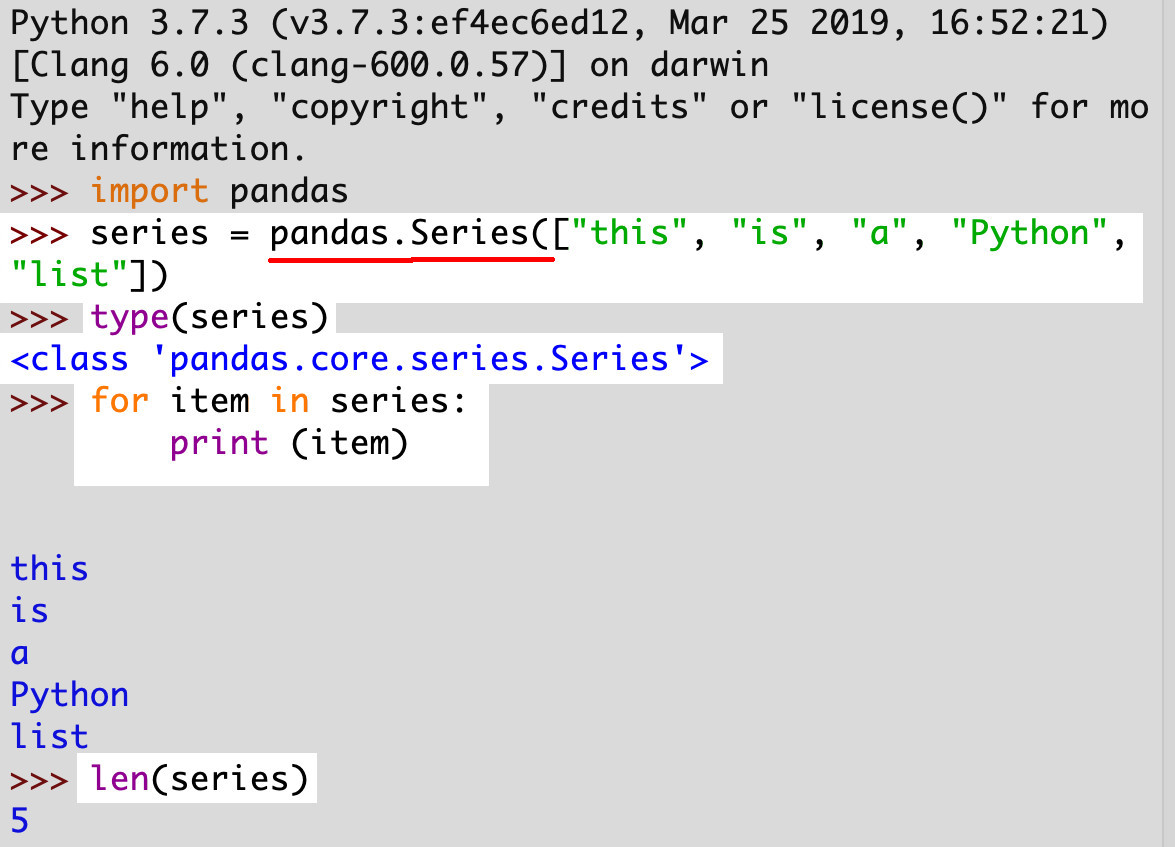1175x847 pixels.
Task: Click the output line 'Python'
Action: (x=70, y=696)
